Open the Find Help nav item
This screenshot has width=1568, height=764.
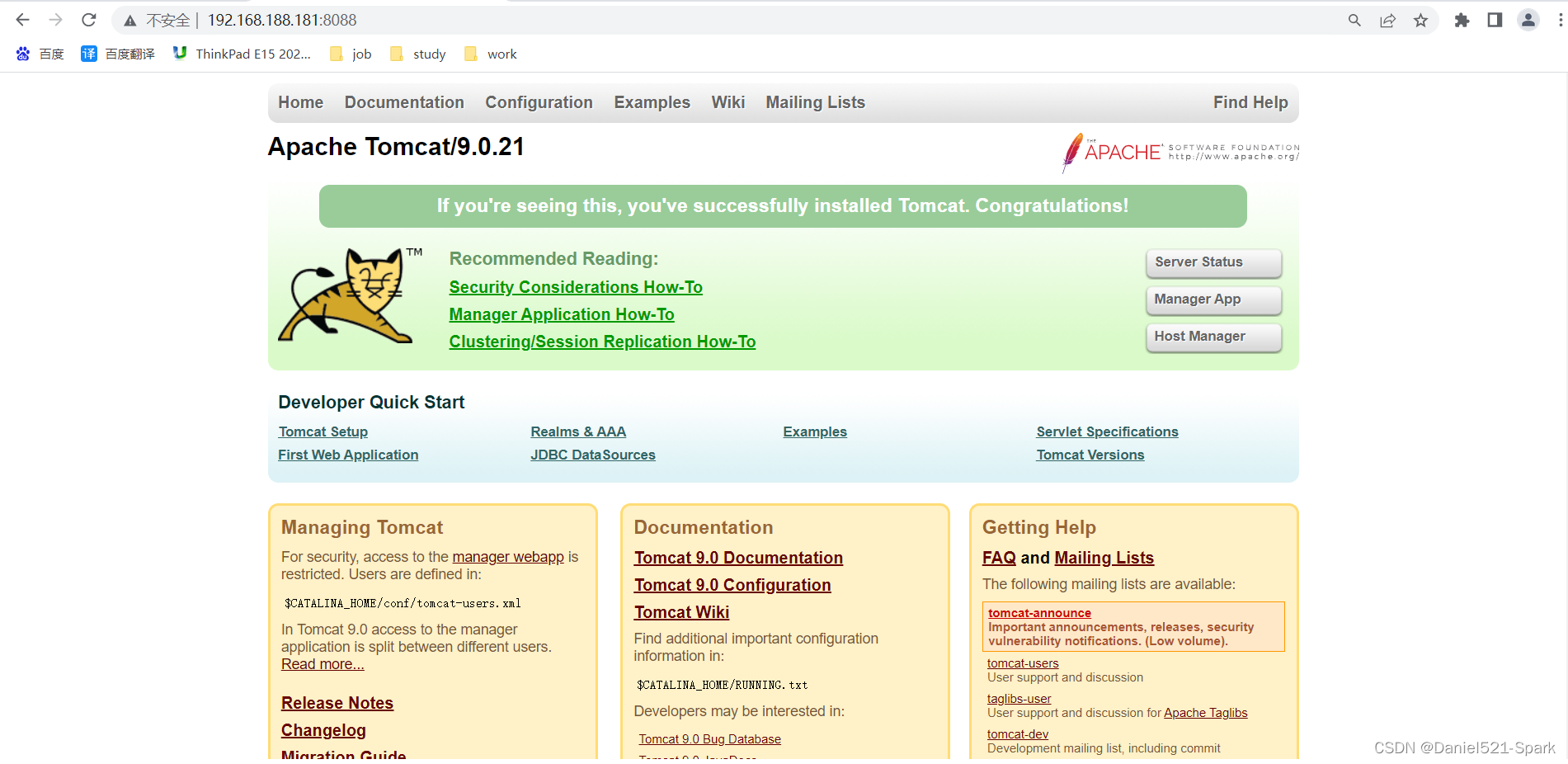[x=1250, y=102]
